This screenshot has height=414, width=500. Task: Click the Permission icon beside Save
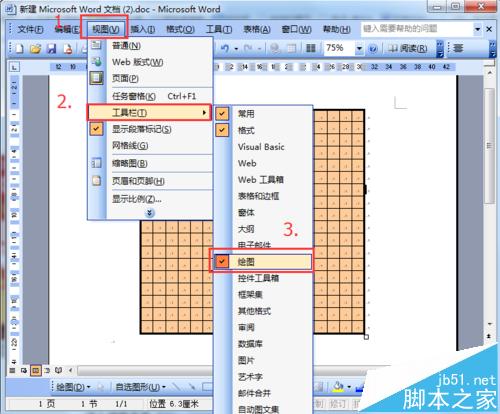point(68,49)
